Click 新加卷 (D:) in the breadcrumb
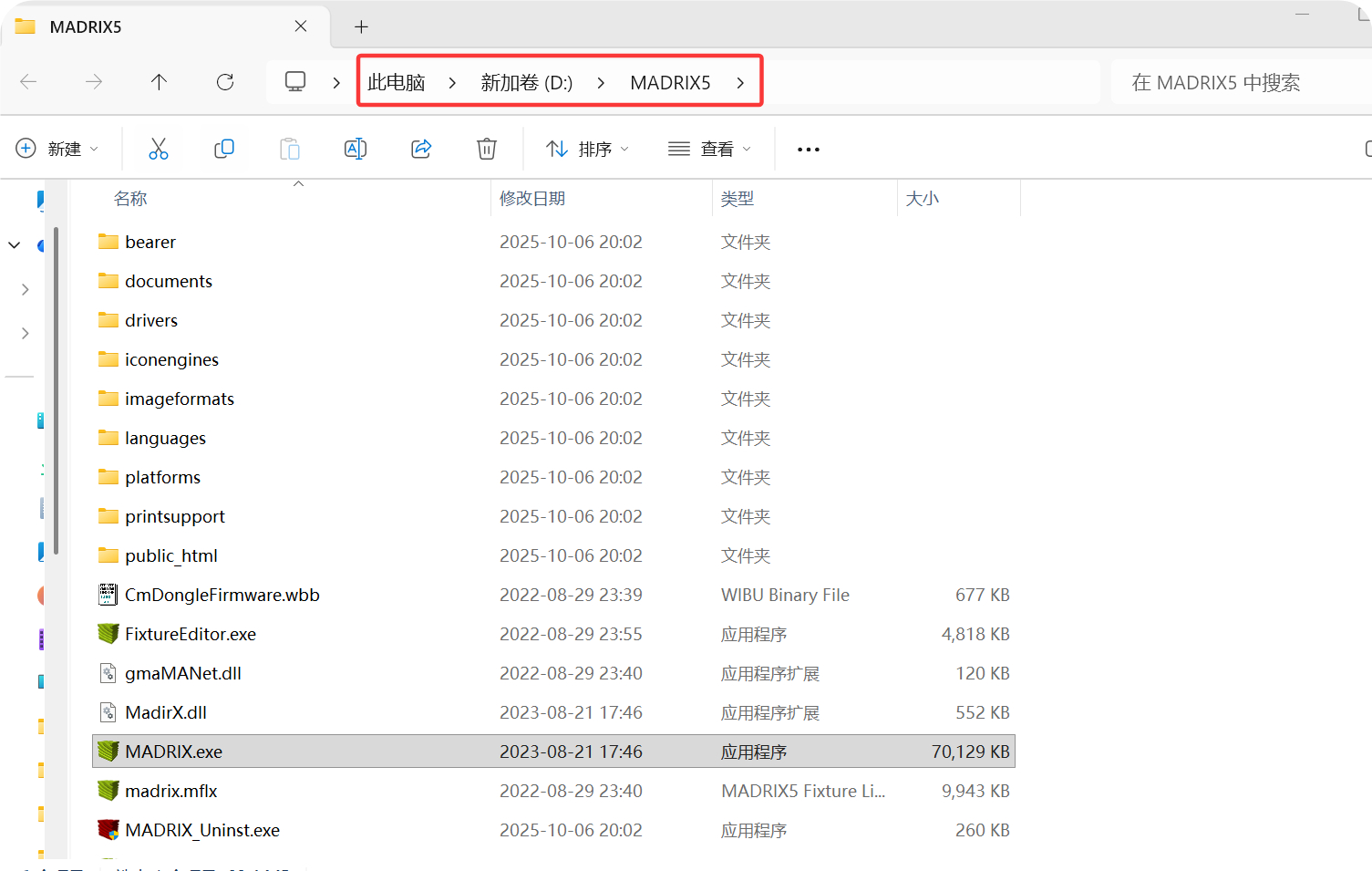The height and width of the screenshot is (871, 1372). point(526,83)
